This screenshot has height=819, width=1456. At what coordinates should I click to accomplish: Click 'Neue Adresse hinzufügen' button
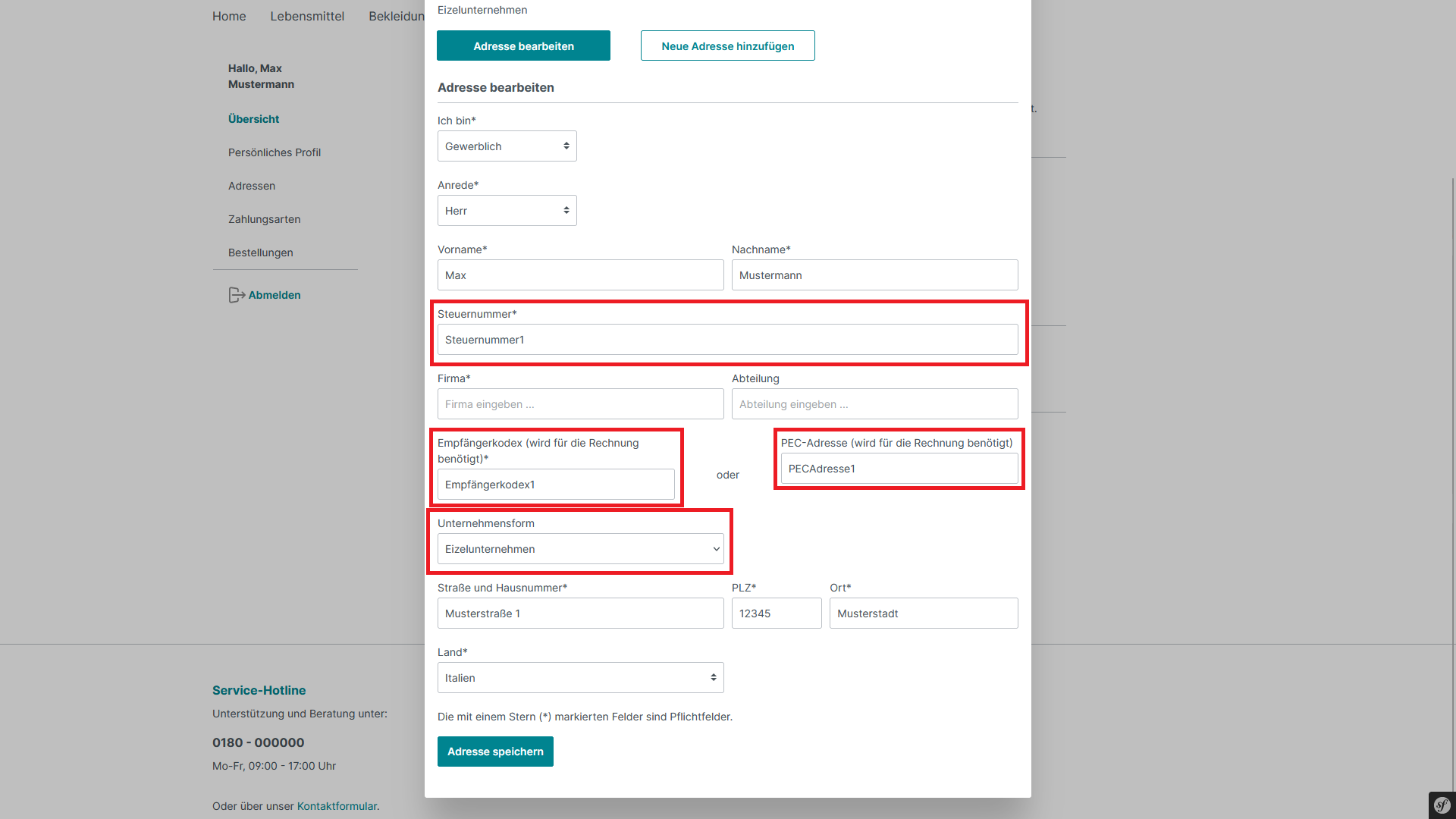(727, 45)
